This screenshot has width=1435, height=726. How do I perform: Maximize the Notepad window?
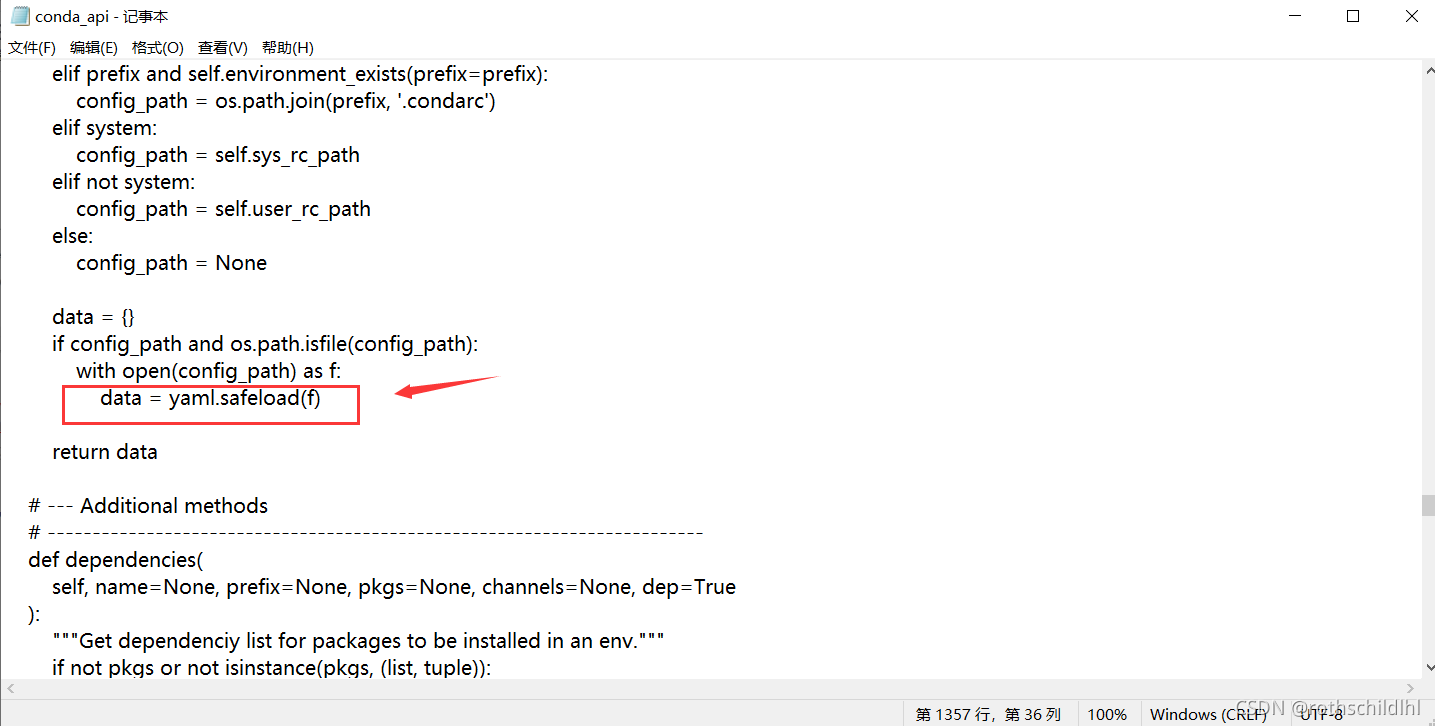point(1353,16)
